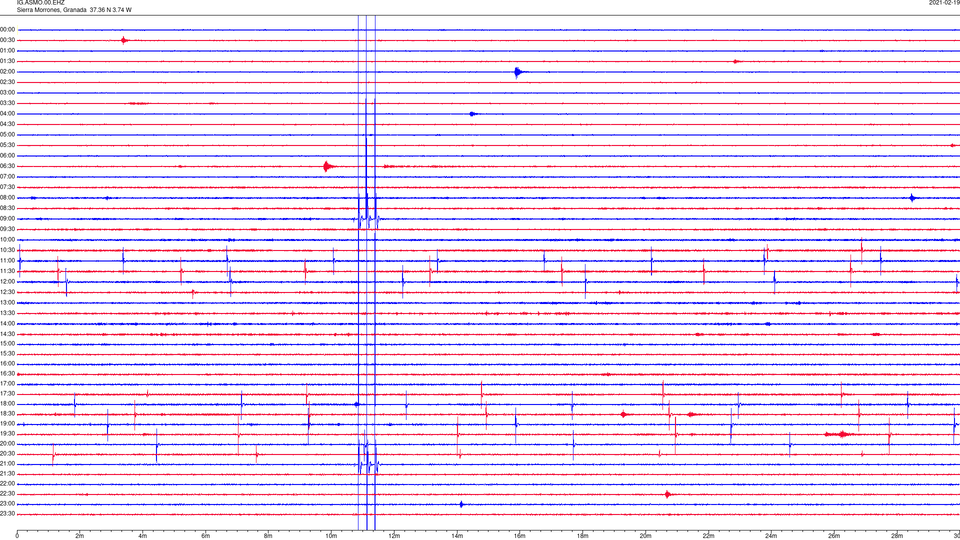Select the 22m axis tick label
Image resolution: width=960 pixels, height=540 pixels.
click(x=708, y=536)
